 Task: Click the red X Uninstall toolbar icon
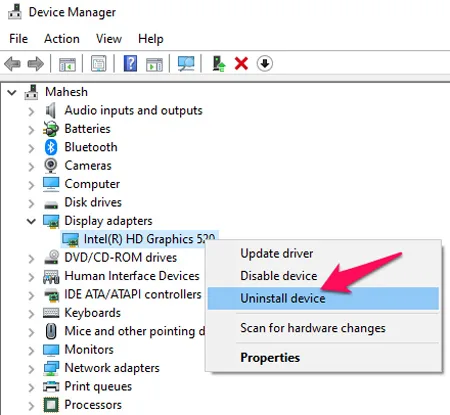click(241, 63)
